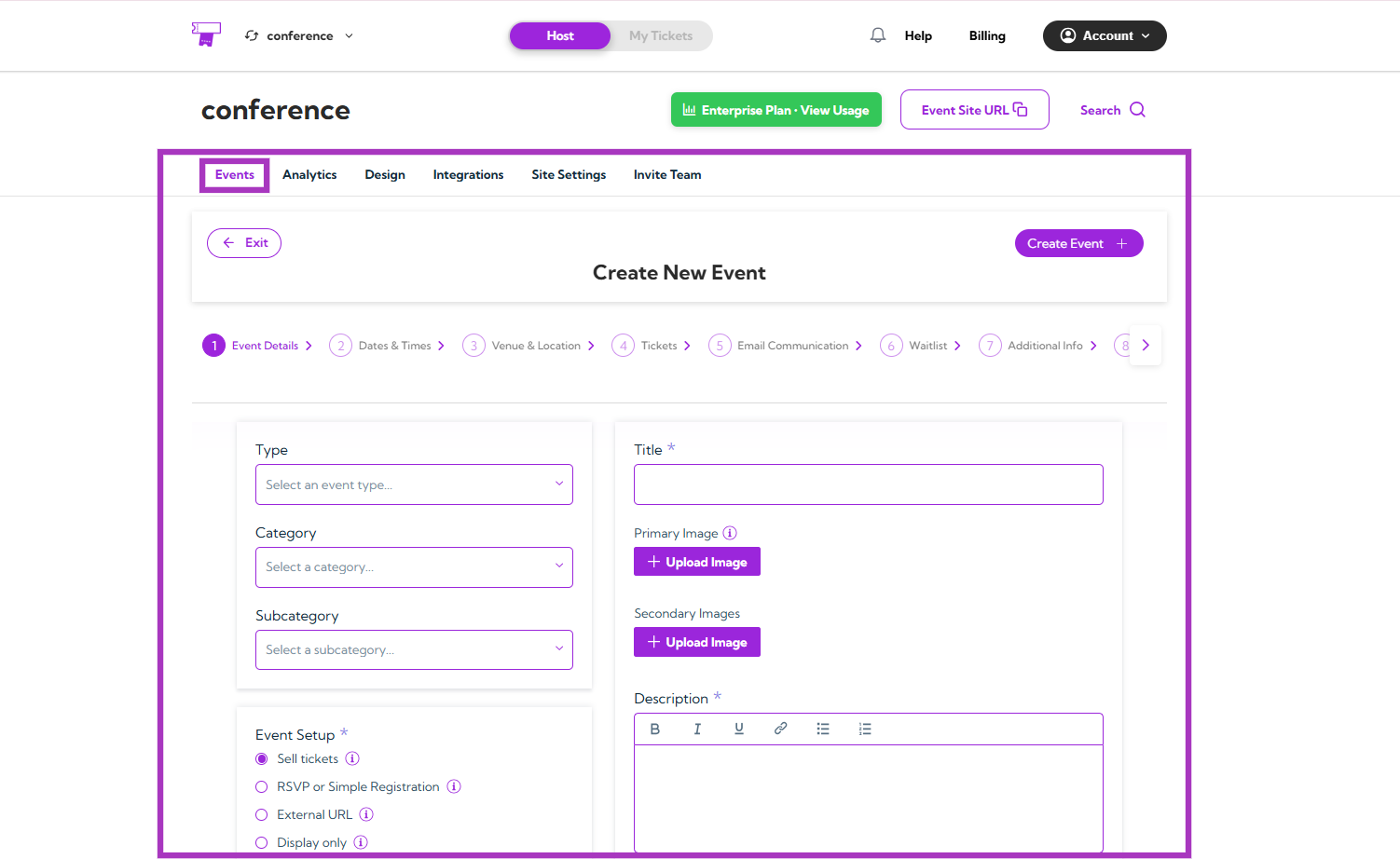Open the conference organization switcher
The image size is (1400, 859).
[x=299, y=35]
